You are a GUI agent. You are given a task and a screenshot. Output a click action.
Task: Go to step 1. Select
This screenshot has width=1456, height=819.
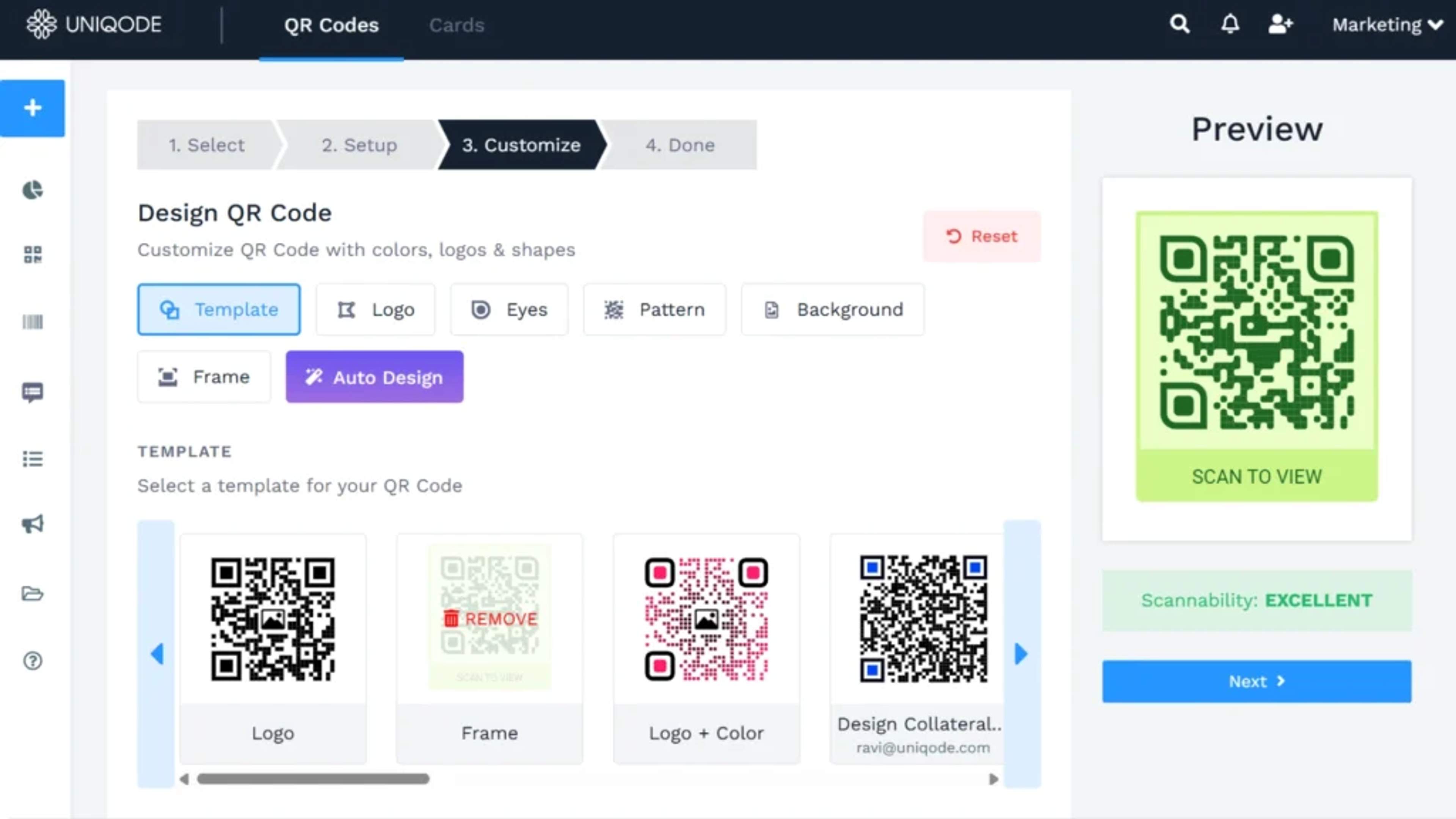point(207,145)
